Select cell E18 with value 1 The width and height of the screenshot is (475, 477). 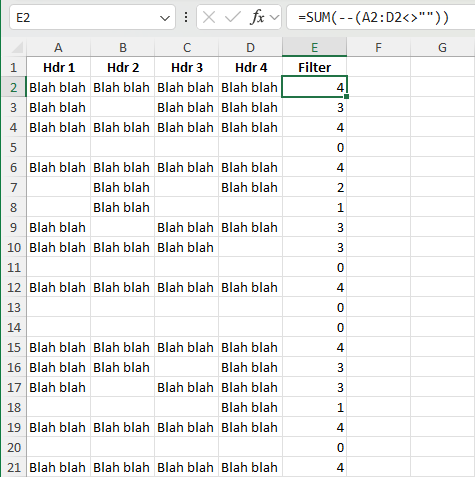(315, 407)
